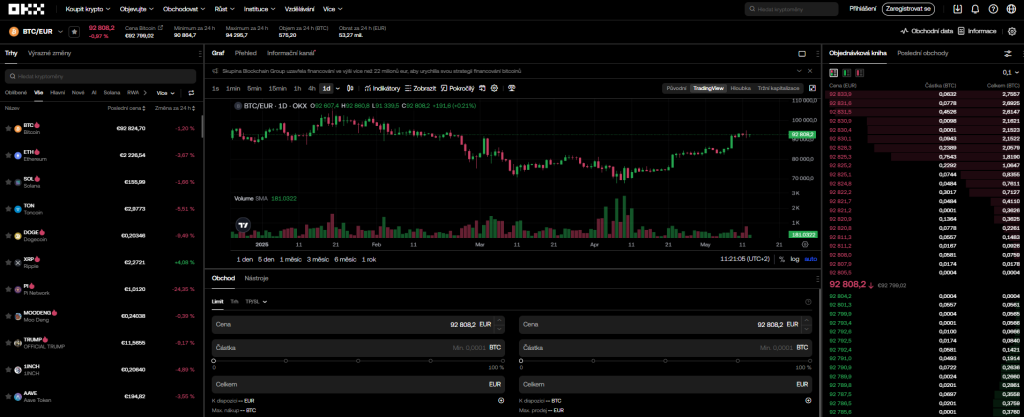Click the OKX logo

[25, 9]
